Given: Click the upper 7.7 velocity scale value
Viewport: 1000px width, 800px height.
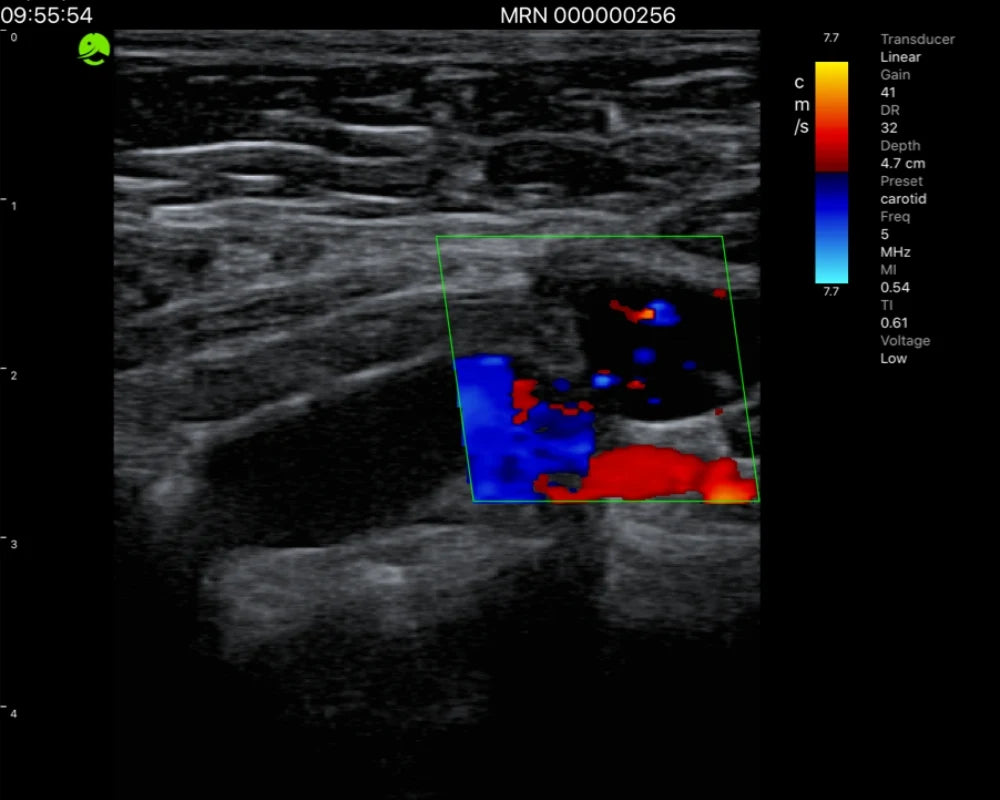Looking at the screenshot, I should coord(830,38).
